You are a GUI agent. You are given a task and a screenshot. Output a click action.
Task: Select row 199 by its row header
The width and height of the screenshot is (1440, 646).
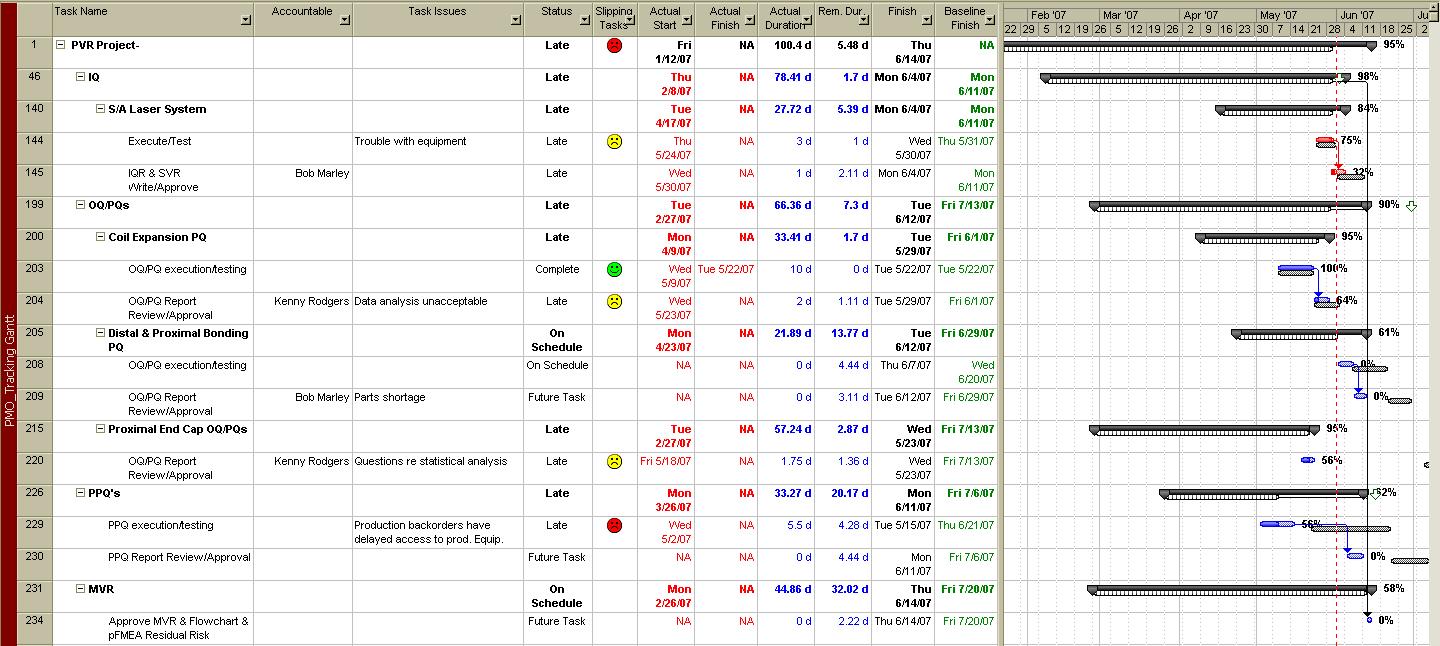point(35,206)
